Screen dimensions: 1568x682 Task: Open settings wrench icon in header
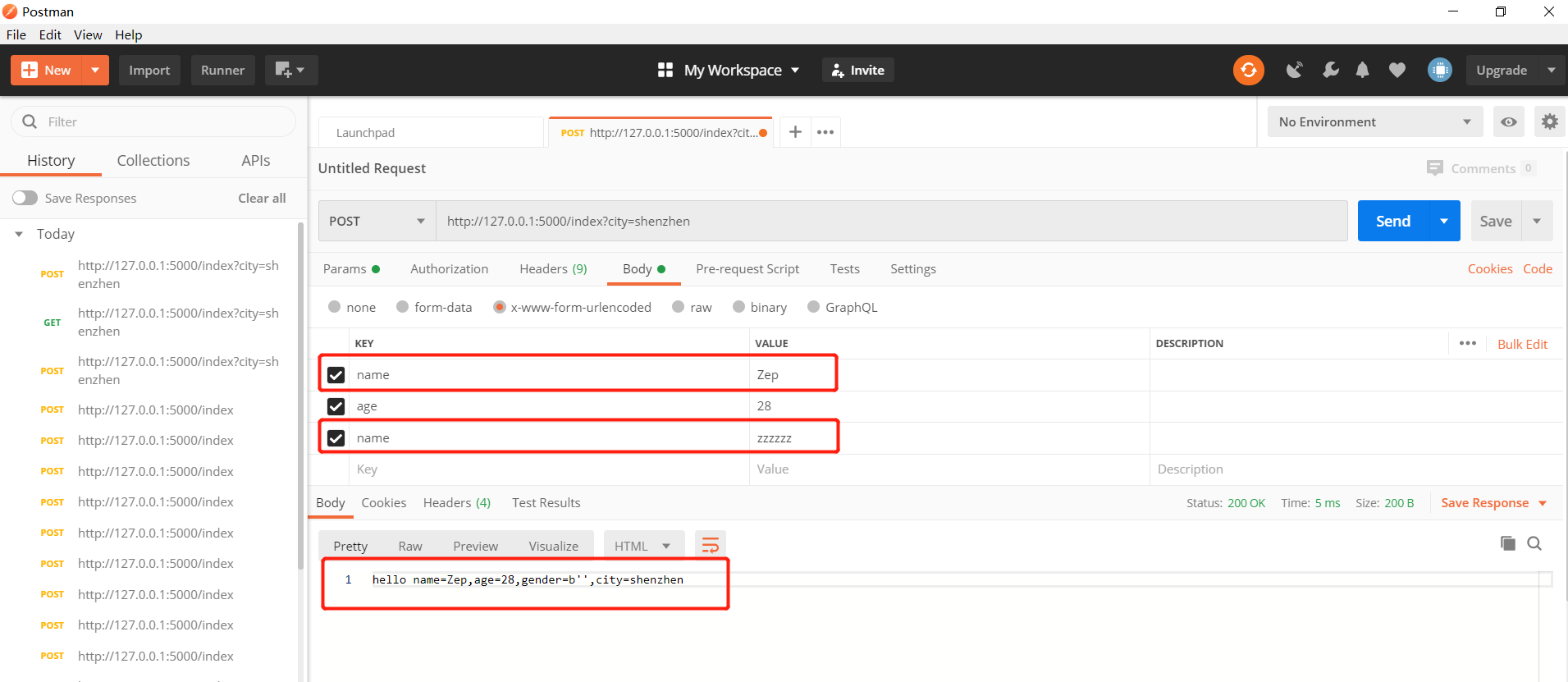click(1330, 71)
